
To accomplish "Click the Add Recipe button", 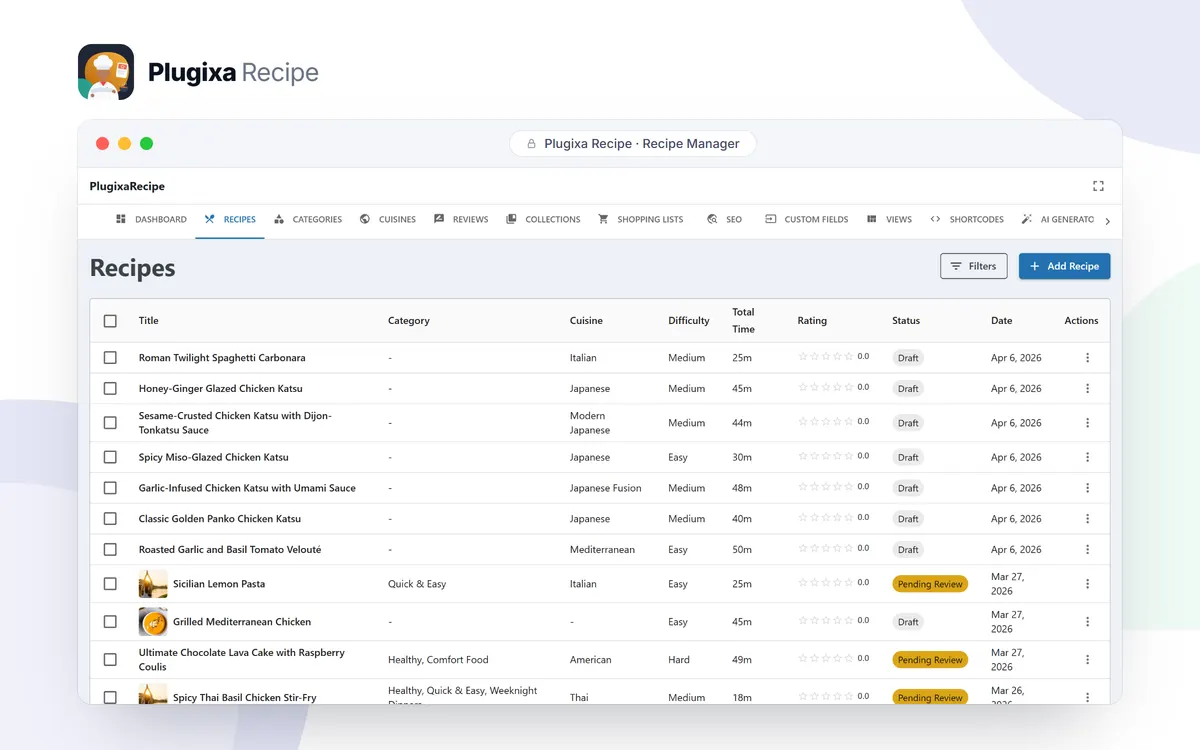I will pos(1064,266).
